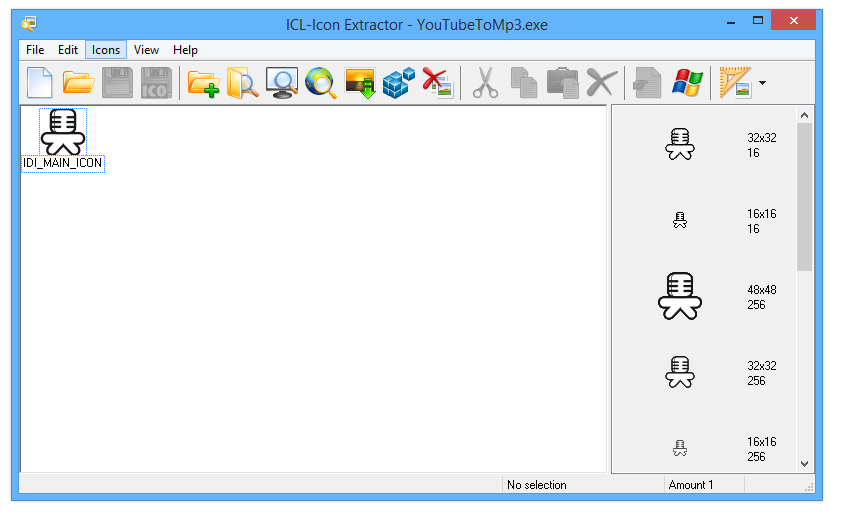Open the Icons menu
The image size is (843, 519).
tap(105, 50)
